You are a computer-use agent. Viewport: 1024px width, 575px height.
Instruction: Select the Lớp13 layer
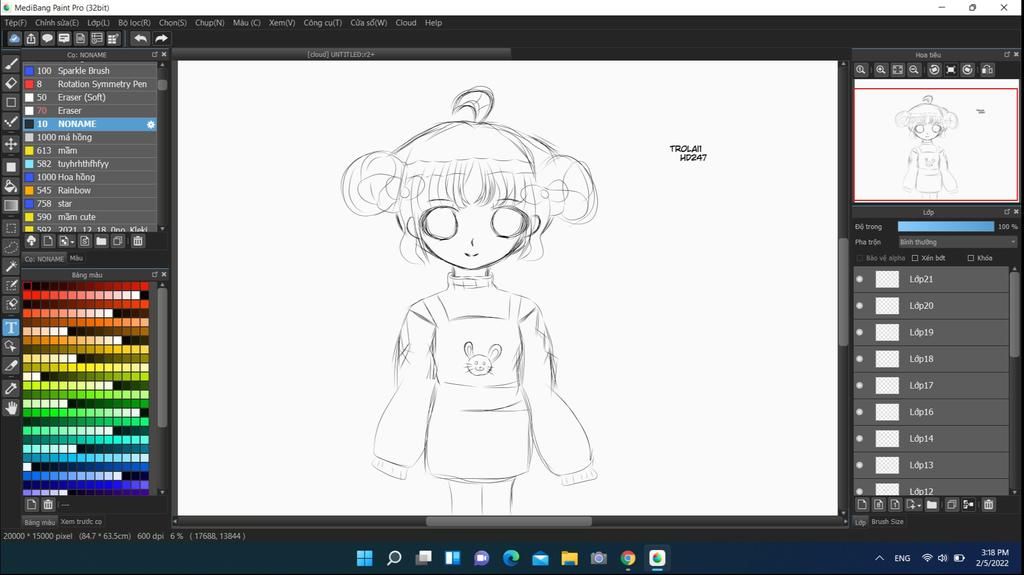pyautogui.click(x=931, y=465)
